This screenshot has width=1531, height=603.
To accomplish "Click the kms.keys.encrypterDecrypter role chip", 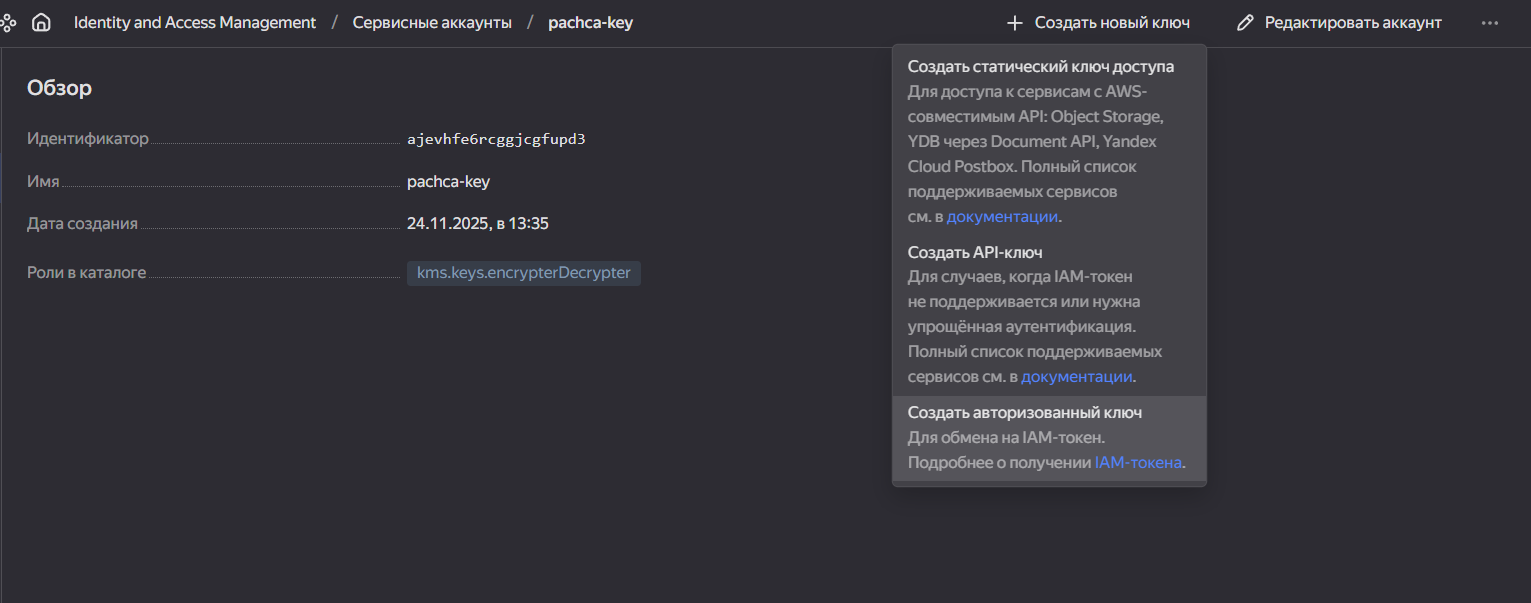I will point(523,273).
